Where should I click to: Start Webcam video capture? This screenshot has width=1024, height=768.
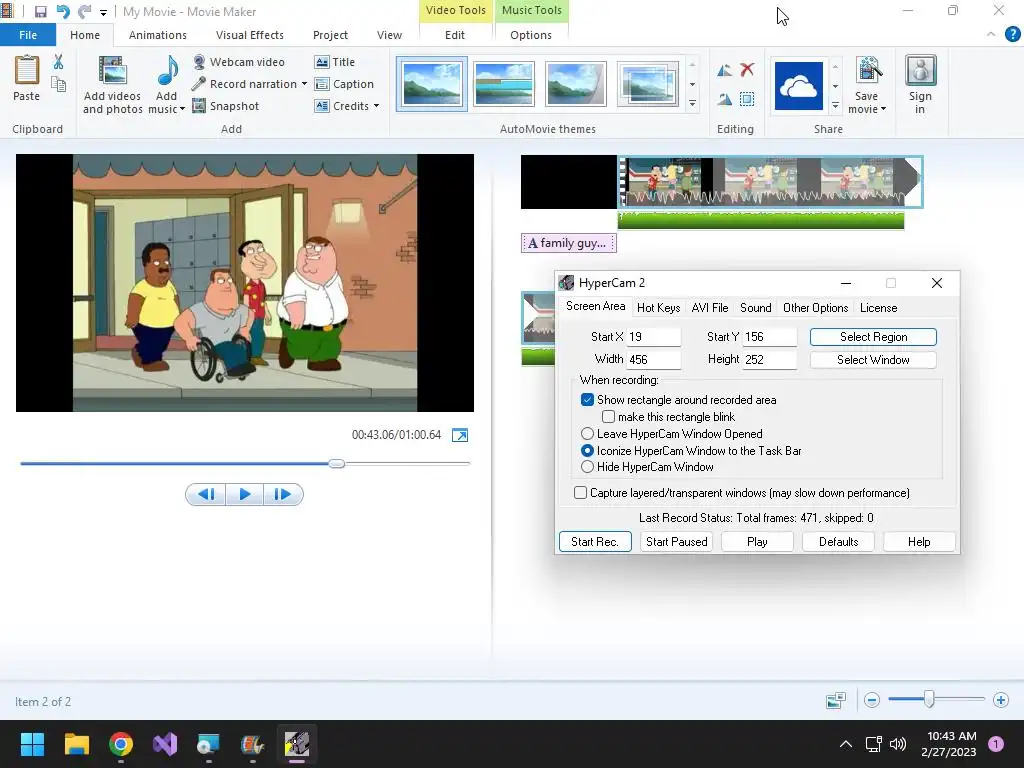(239, 62)
